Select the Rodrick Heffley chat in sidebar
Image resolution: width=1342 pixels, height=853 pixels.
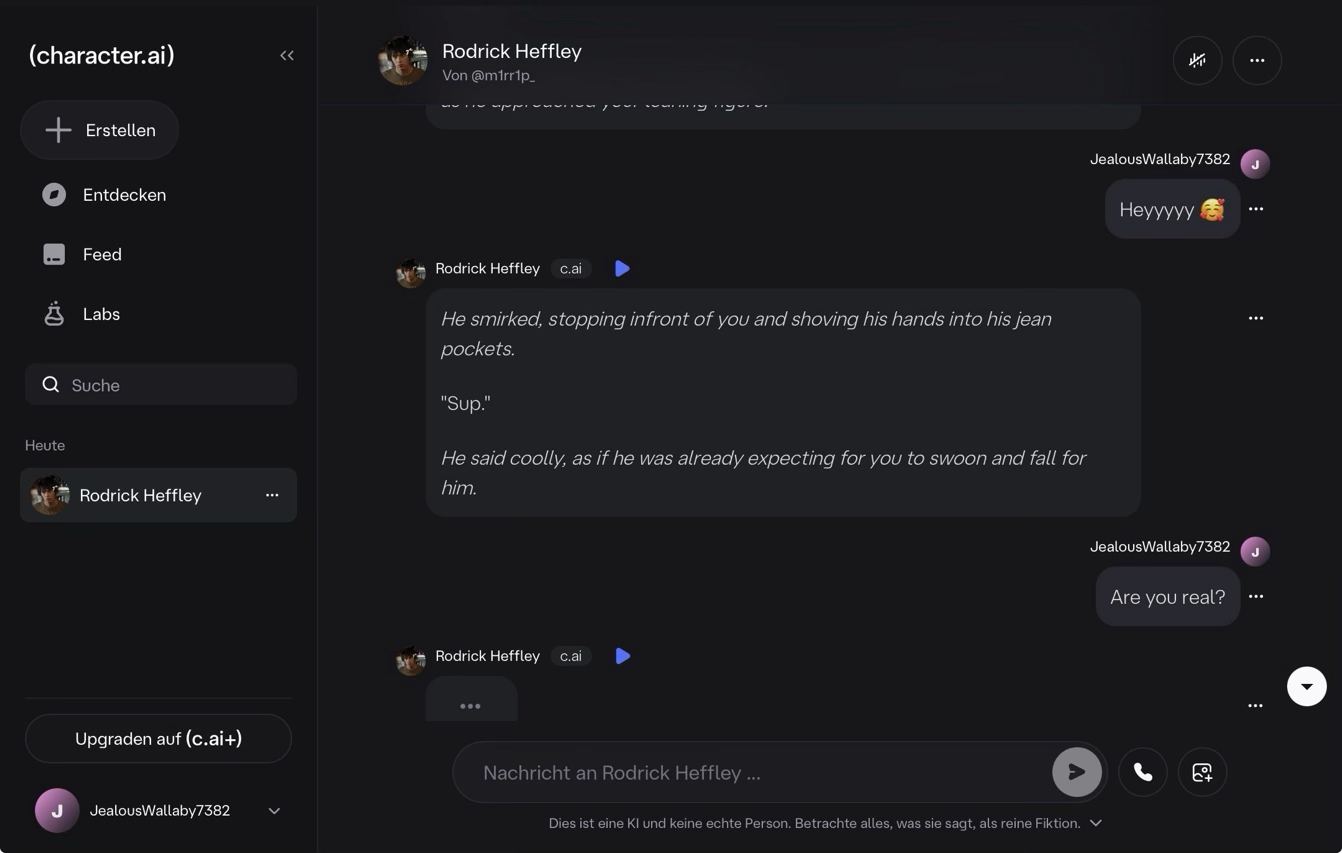pos(140,495)
